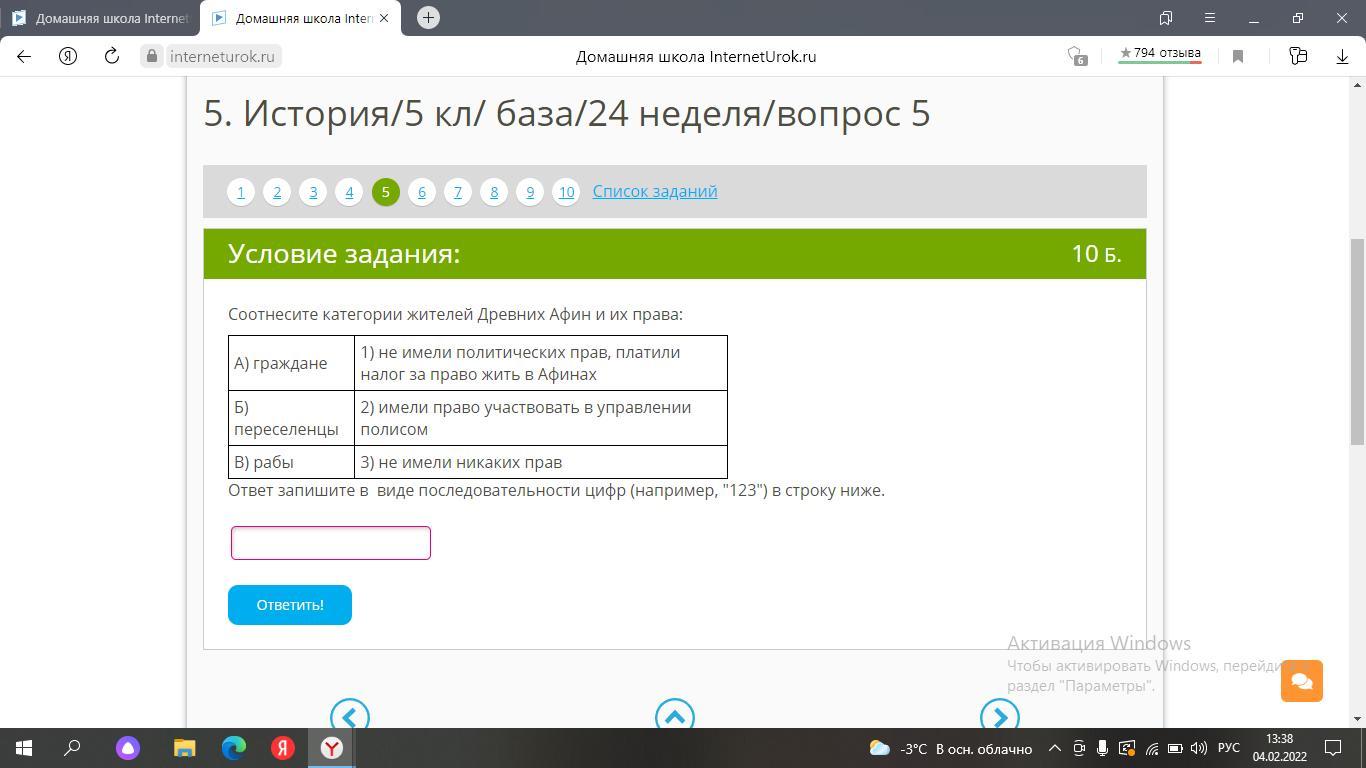Switch to the first Домашняя школа tab

pyautogui.click(x=100, y=18)
